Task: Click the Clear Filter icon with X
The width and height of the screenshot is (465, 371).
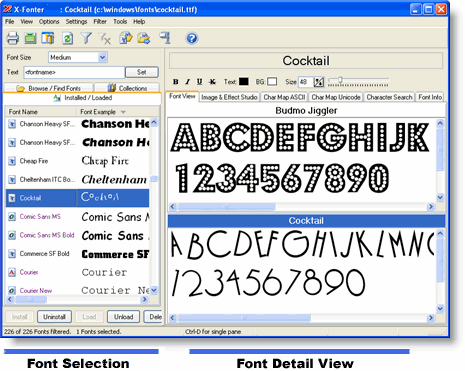Action: click(104, 38)
